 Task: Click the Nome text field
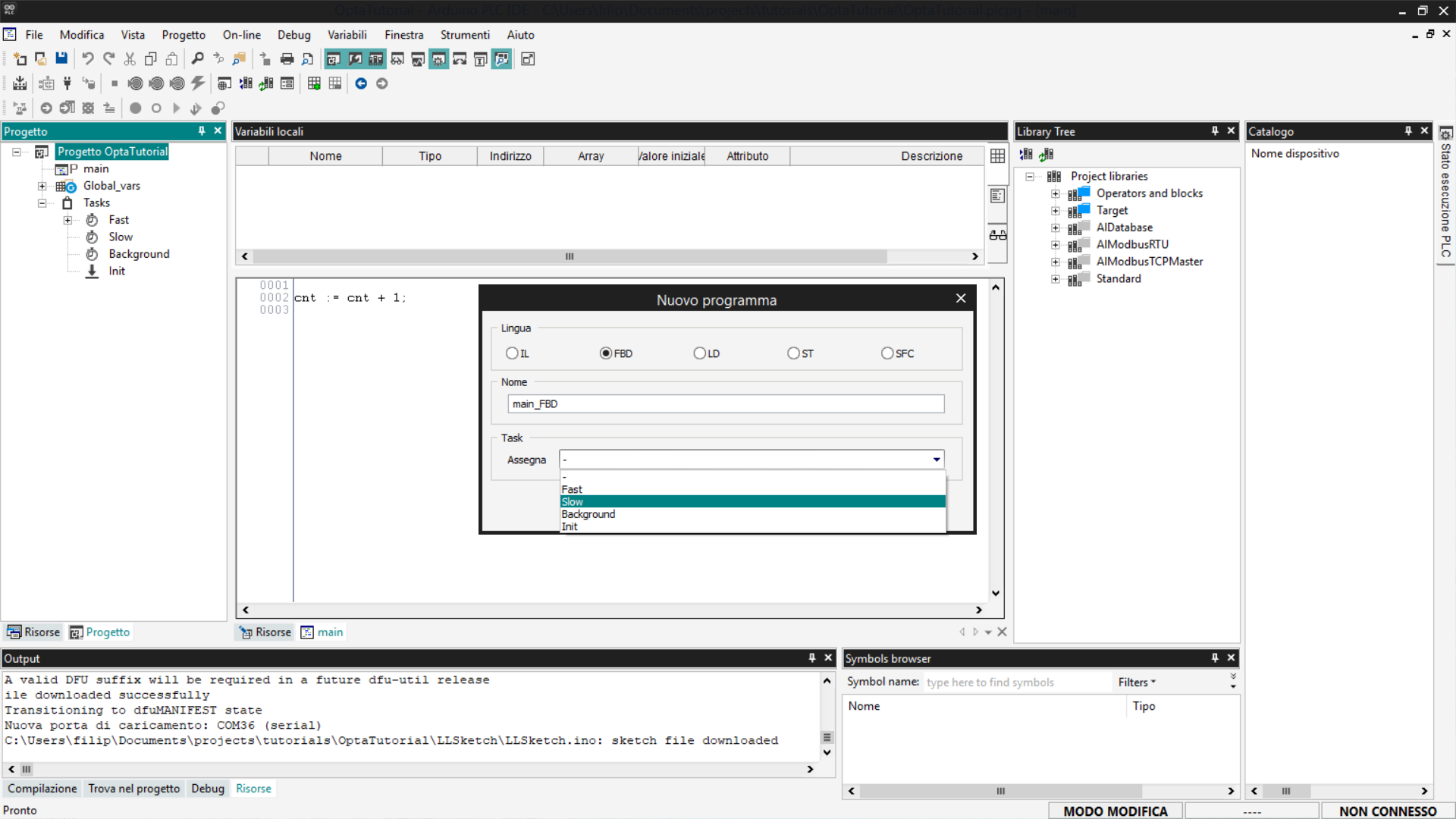pyautogui.click(x=726, y=404)
